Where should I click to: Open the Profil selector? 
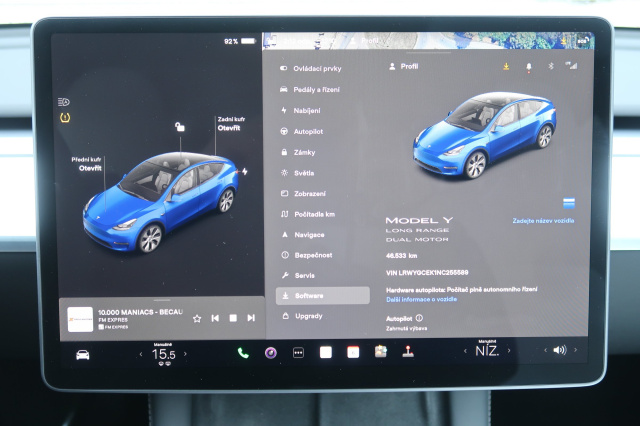[404, 66]
